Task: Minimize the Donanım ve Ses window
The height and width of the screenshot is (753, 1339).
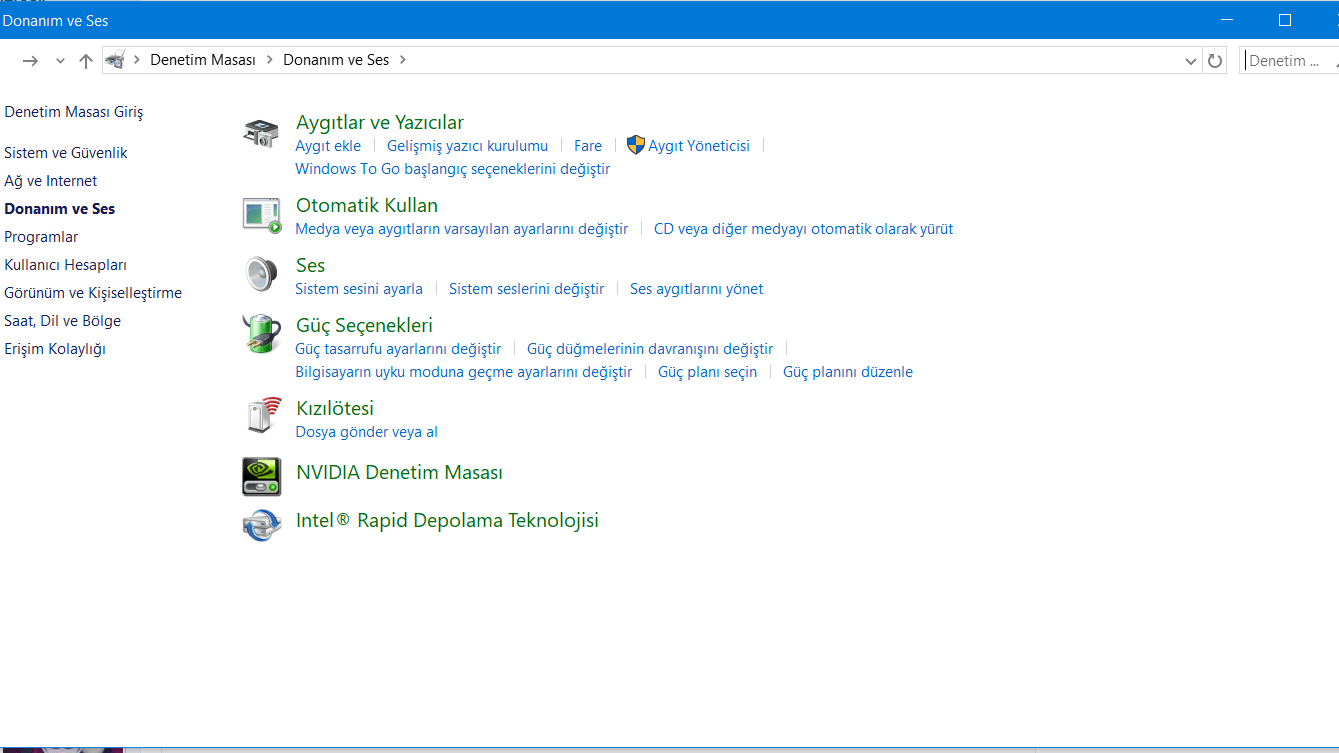Action: 1228,20
